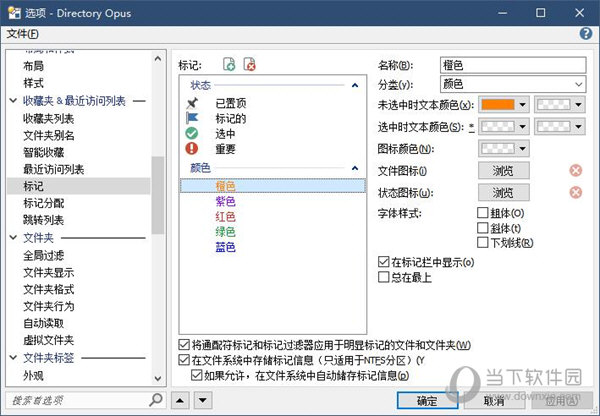Toggle 将通配符标记和标记过滤器 checkbox
Screen dimensions: 600x416
pyautogui.click(x=184, y=345)
